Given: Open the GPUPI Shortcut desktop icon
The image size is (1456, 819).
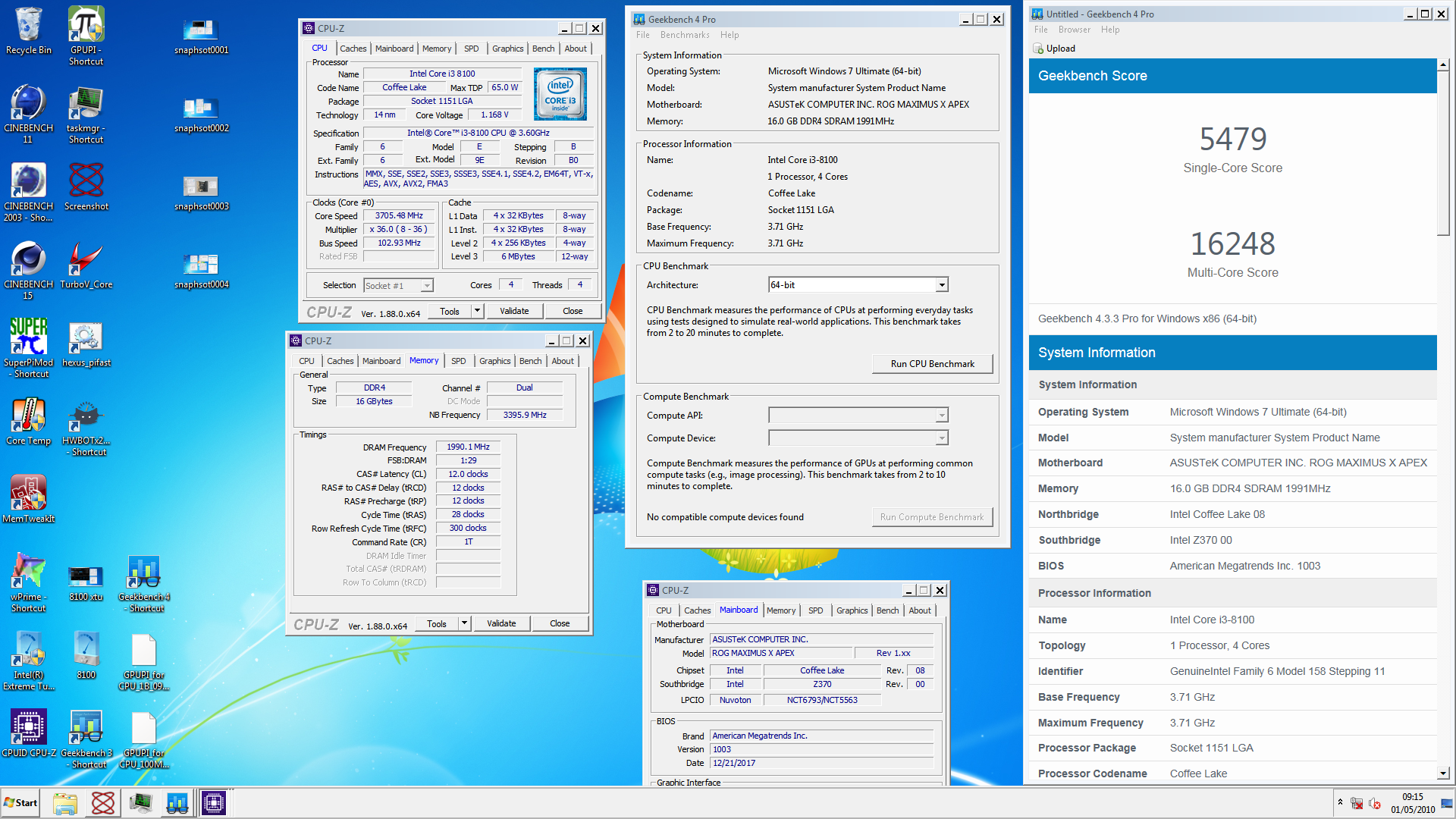Looking at the screenshot, I should tap(86, 36).
